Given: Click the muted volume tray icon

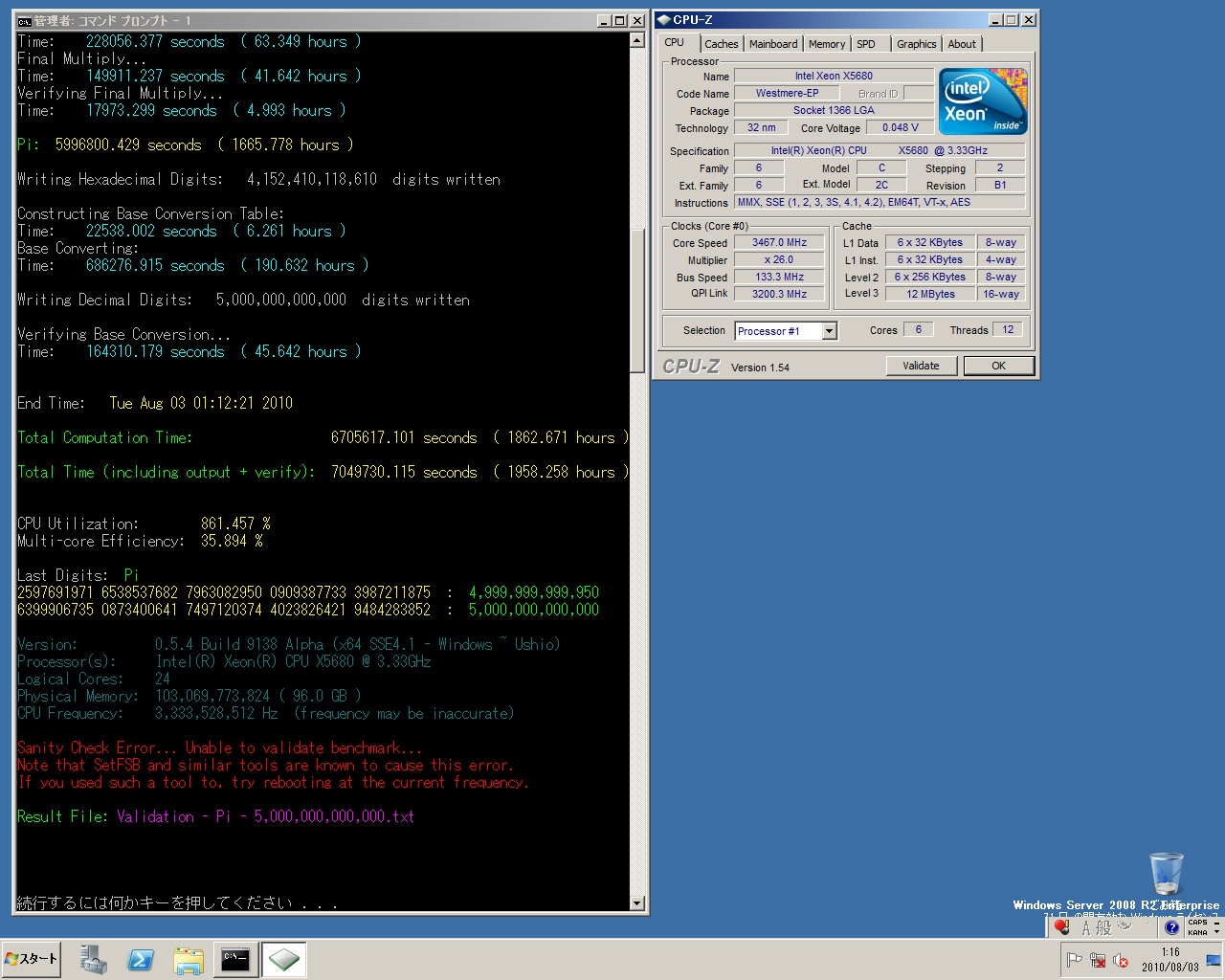Looking at the screenshot, I should [1121, 960].
